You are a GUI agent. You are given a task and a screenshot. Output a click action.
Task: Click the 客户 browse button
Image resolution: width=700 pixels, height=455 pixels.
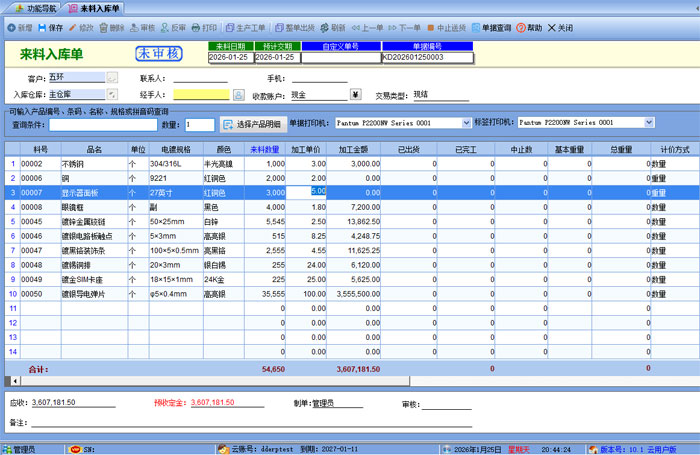click(x=112, y=77)
